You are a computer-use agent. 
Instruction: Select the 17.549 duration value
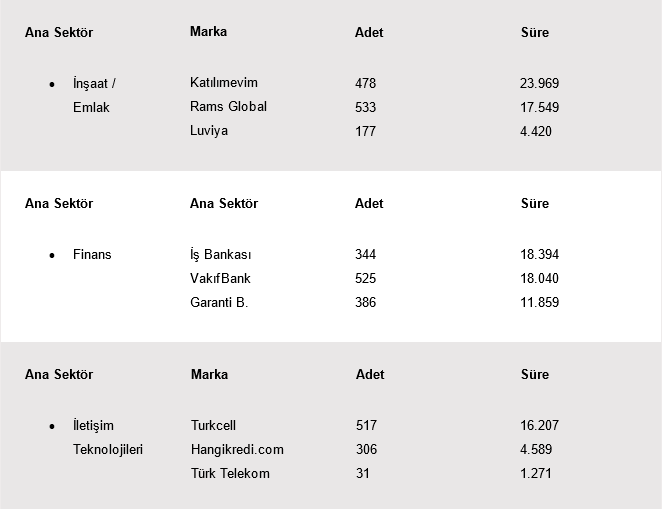[x=539, y=107]
